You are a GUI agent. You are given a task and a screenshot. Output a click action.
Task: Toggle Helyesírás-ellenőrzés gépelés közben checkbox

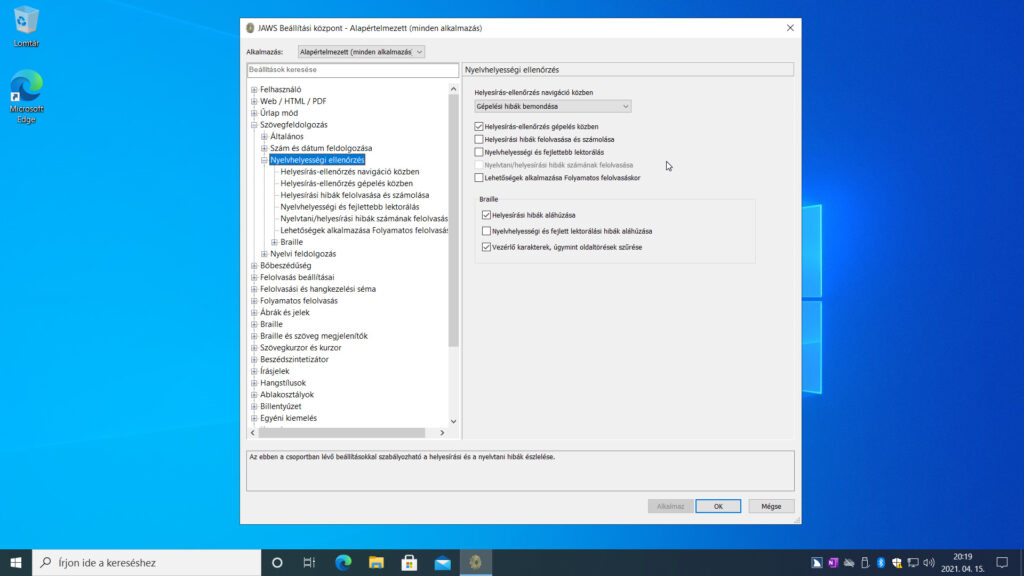pos(479,127)
